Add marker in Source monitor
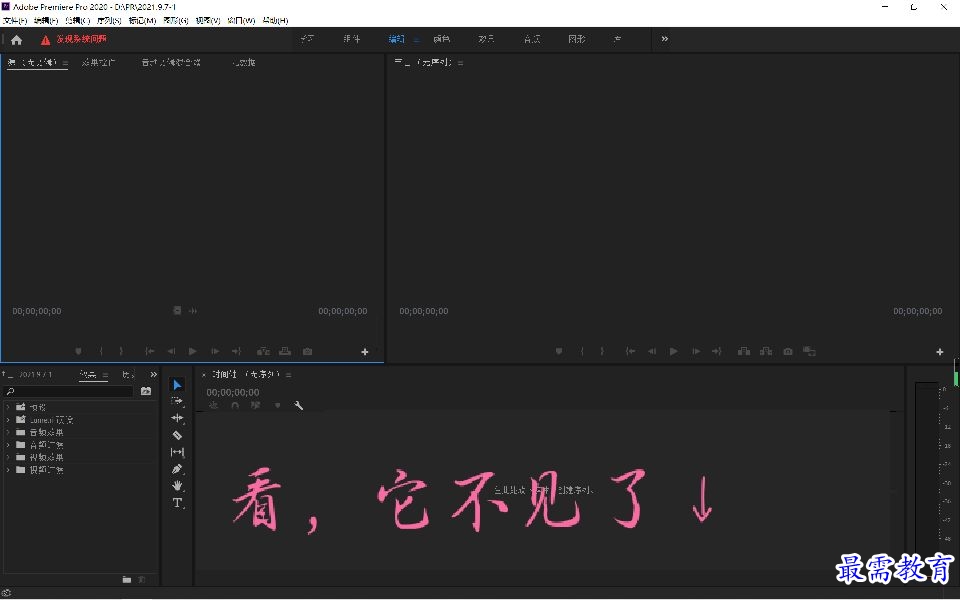 [x=78, y=351]
